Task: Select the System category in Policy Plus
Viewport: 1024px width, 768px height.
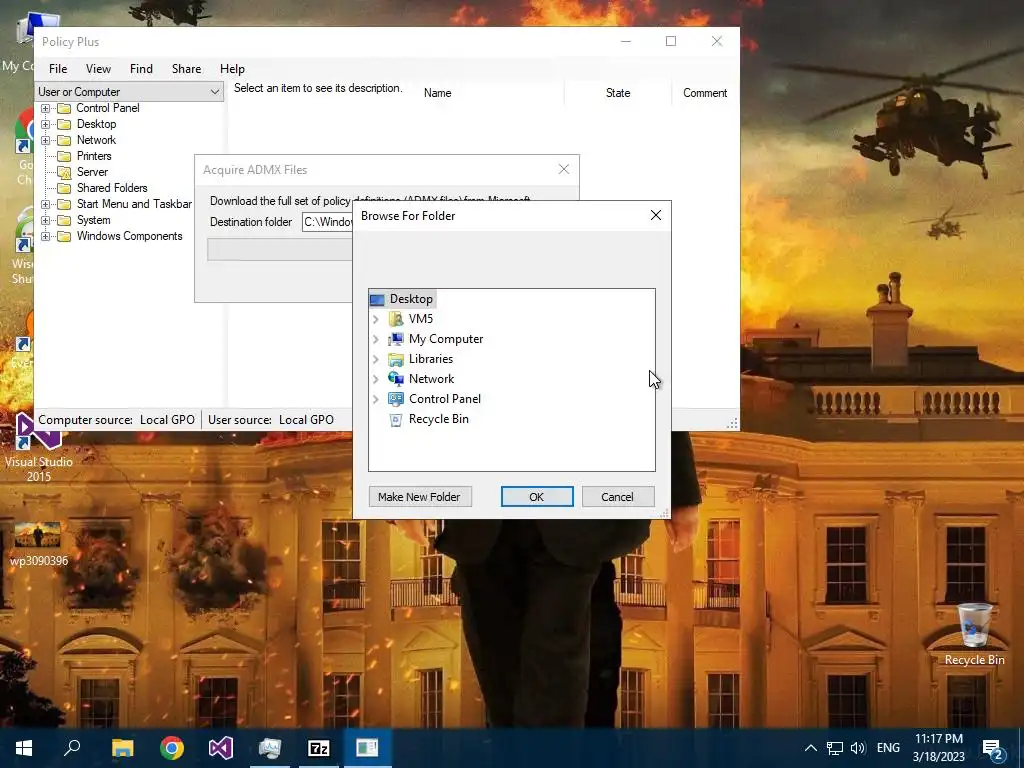Action: [x=93, y=220]
